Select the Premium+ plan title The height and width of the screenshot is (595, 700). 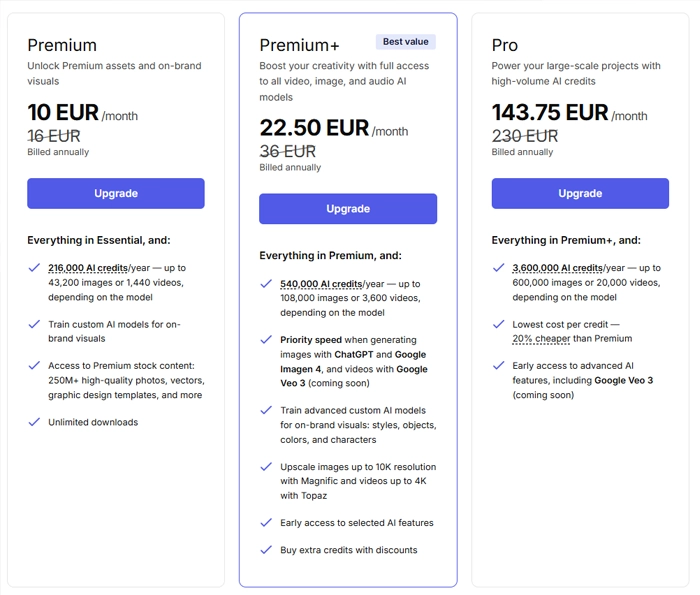coord(300,45)
